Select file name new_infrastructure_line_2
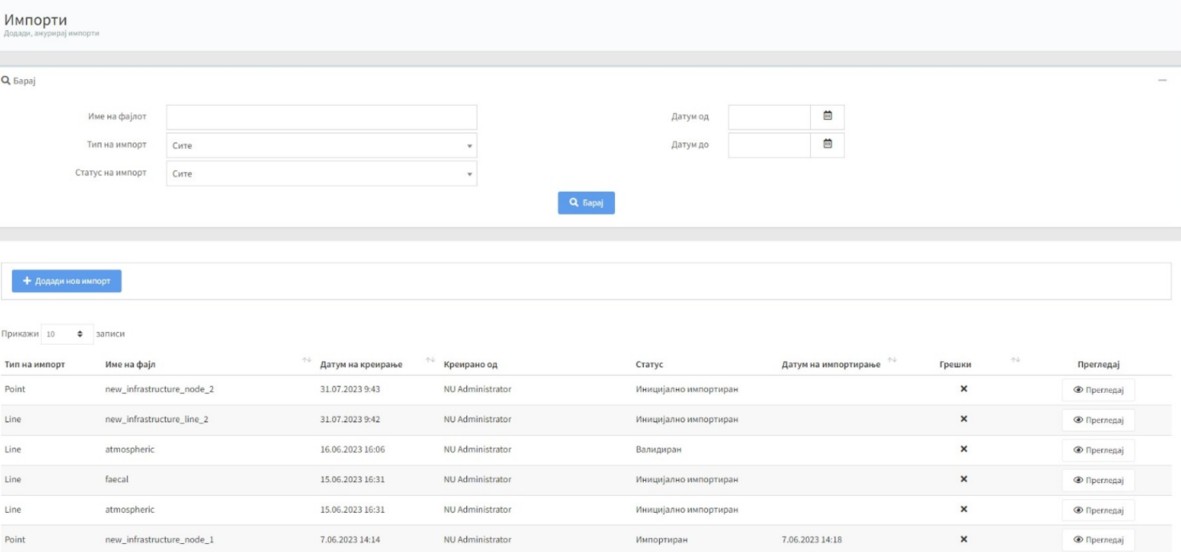Viewport: 1181px width, 552px height. (157, 419)
